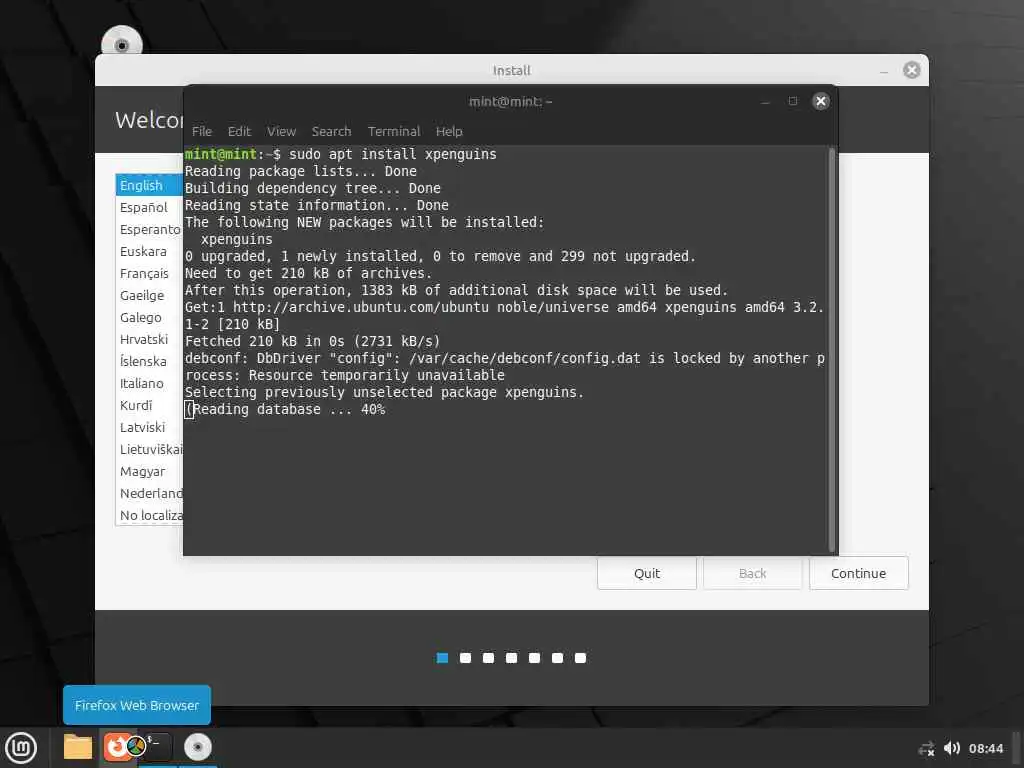This screenshot has width=1024, height=768.
Task: Select Italiano in the language list
Action: [150, 383]
